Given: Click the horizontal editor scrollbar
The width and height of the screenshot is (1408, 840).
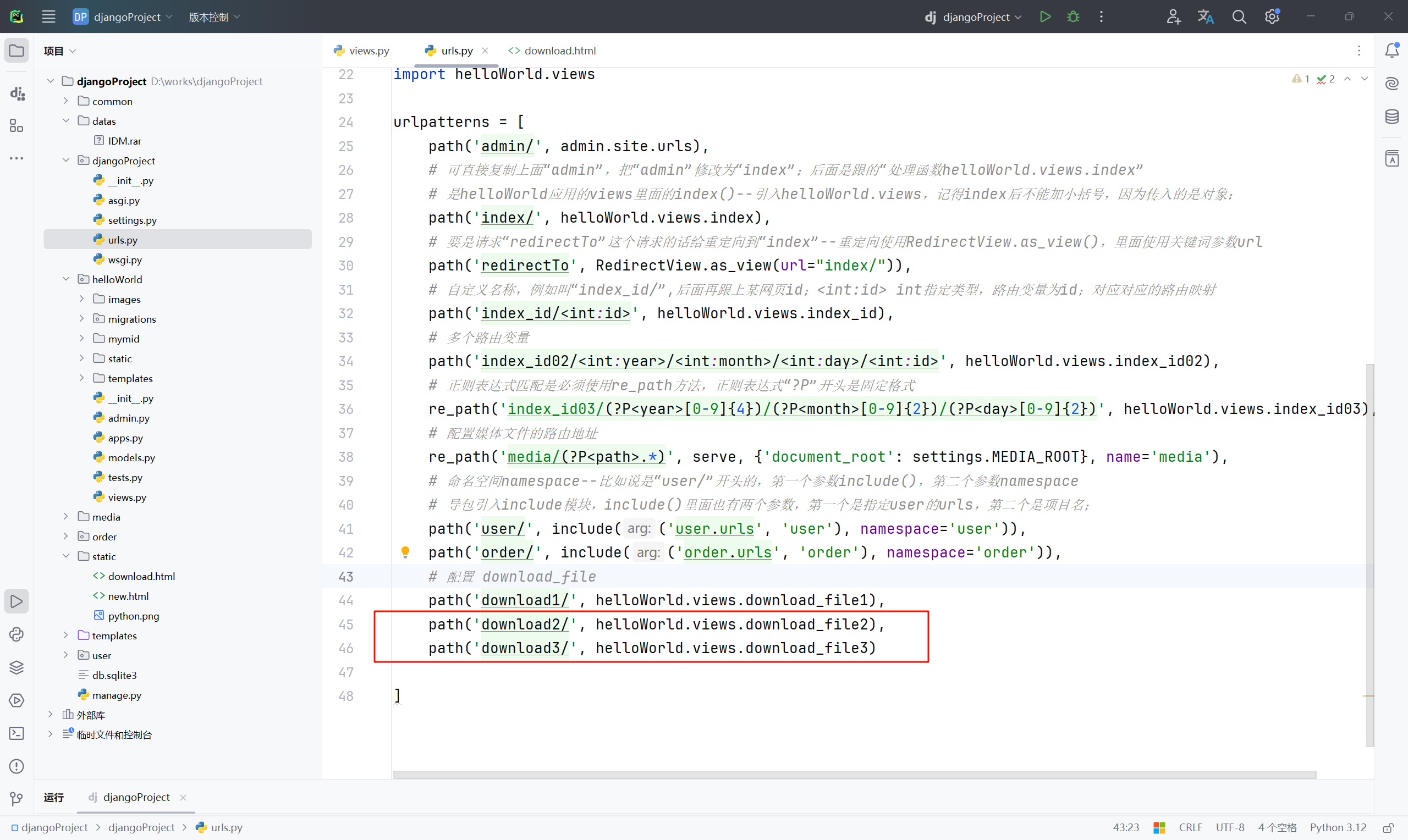Looking at the screenshot, I should 854,775.
